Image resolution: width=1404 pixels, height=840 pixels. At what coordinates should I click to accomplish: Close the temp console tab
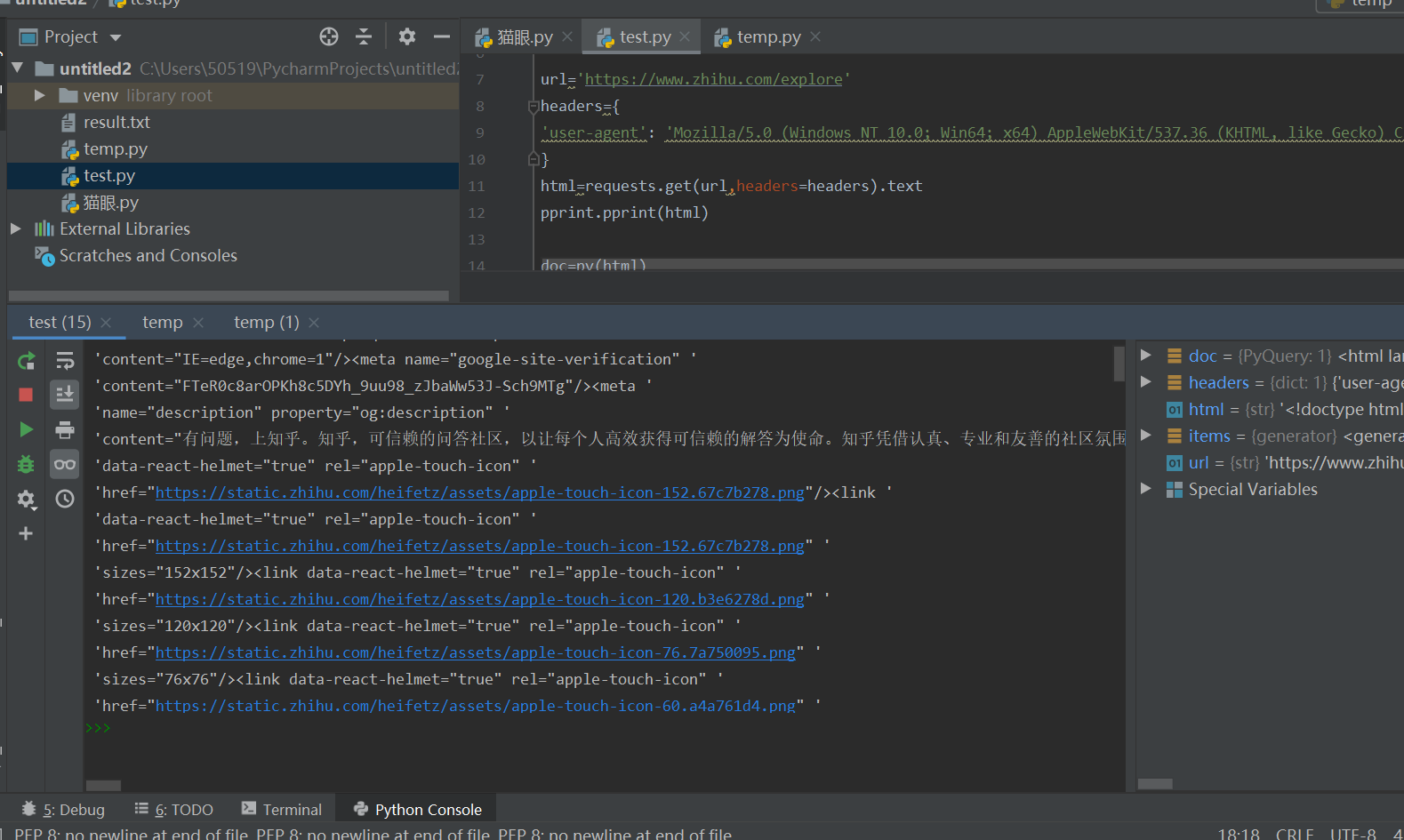pyautogui.click(x=198, y=323)
